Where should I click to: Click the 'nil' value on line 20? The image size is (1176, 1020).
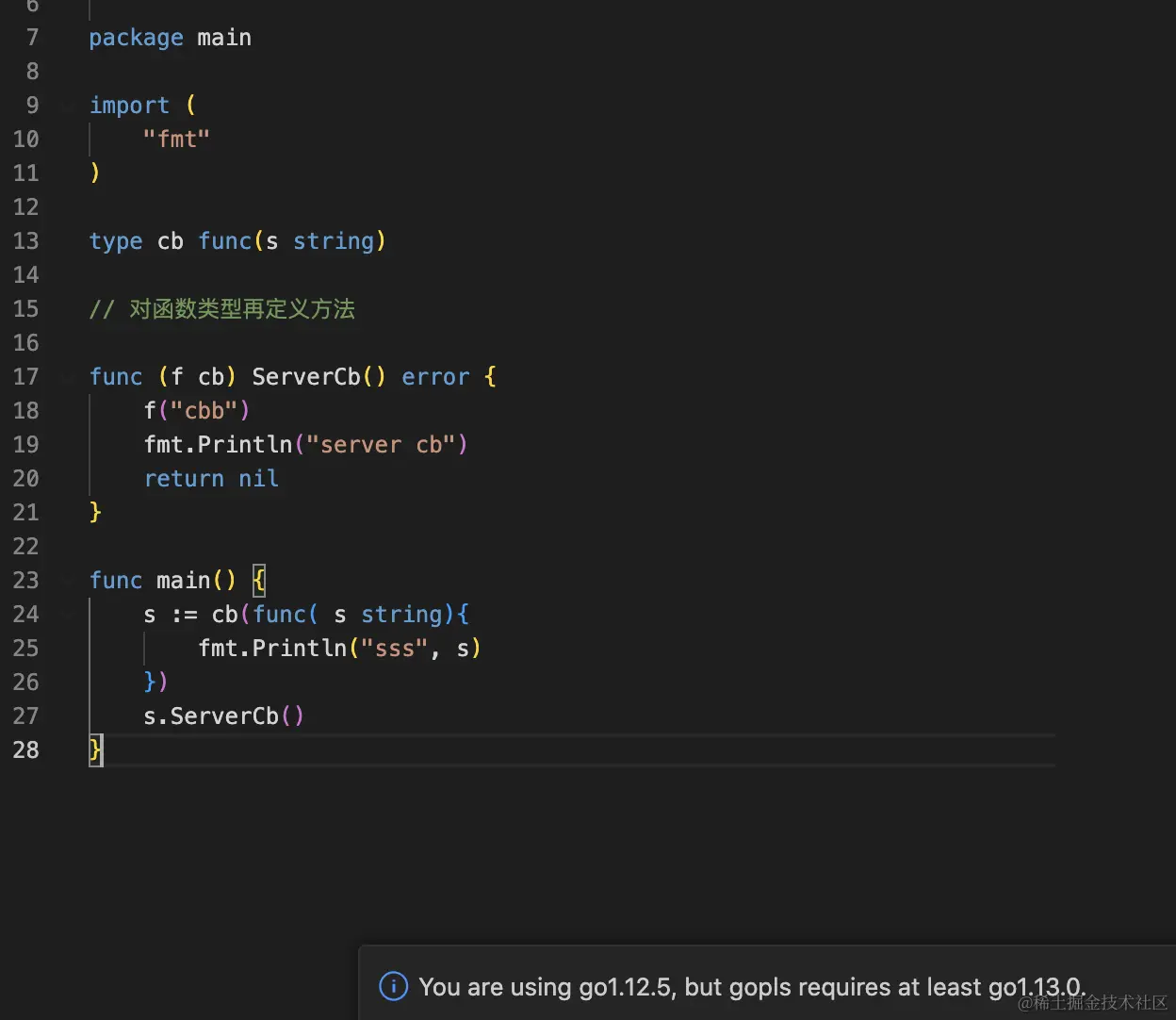click(x=258, y=479)
